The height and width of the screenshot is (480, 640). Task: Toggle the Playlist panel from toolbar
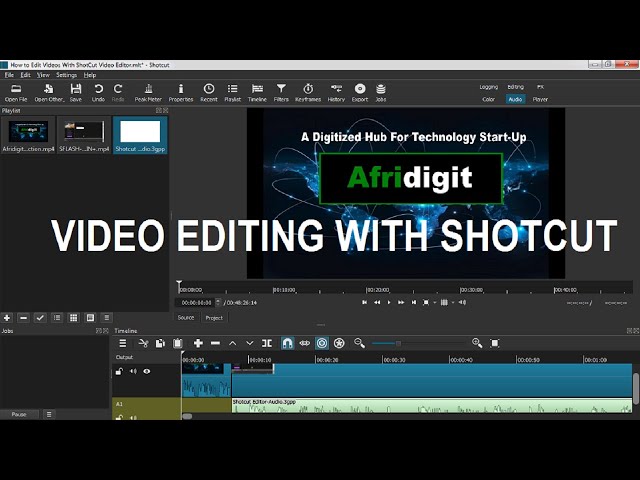233,93
